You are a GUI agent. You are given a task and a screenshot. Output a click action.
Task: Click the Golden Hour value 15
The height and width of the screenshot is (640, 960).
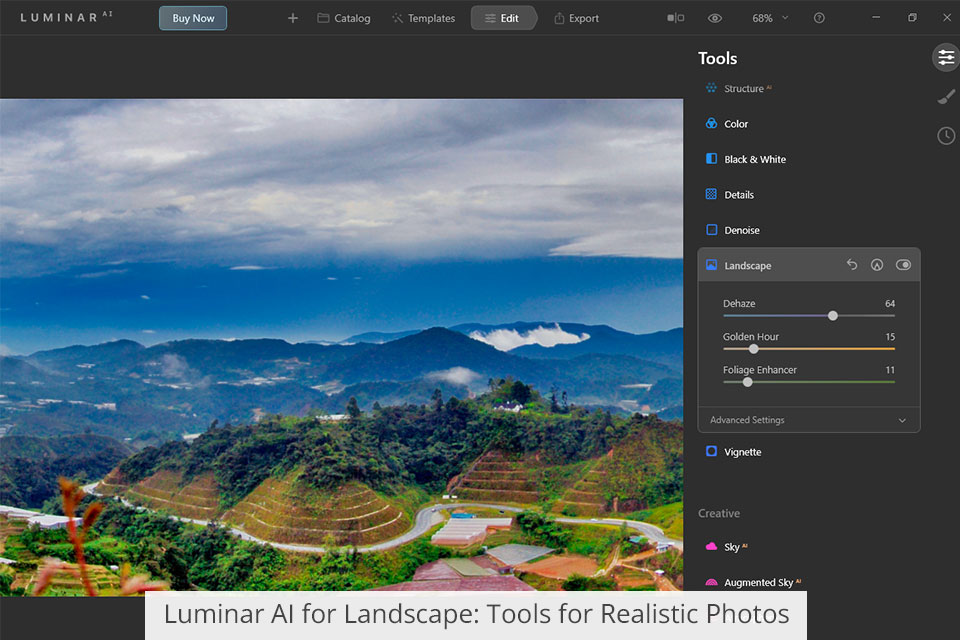(890, 337)
